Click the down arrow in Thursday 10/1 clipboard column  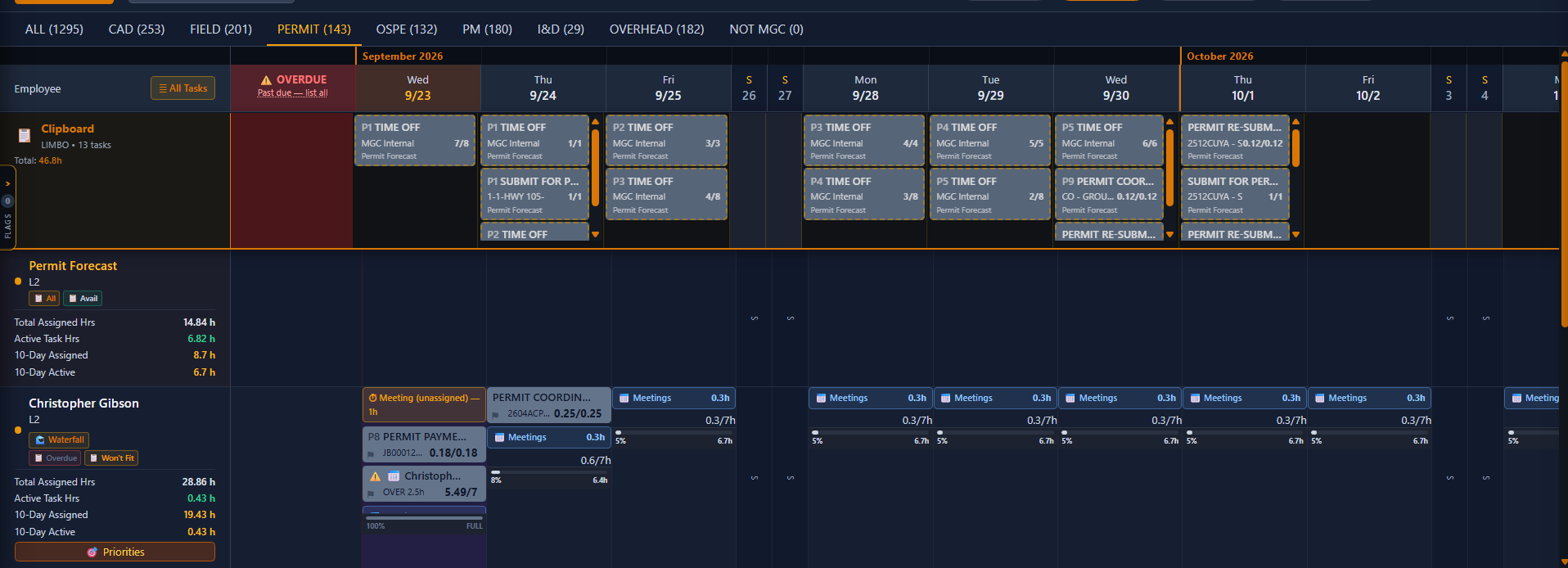pos(1296,235)
